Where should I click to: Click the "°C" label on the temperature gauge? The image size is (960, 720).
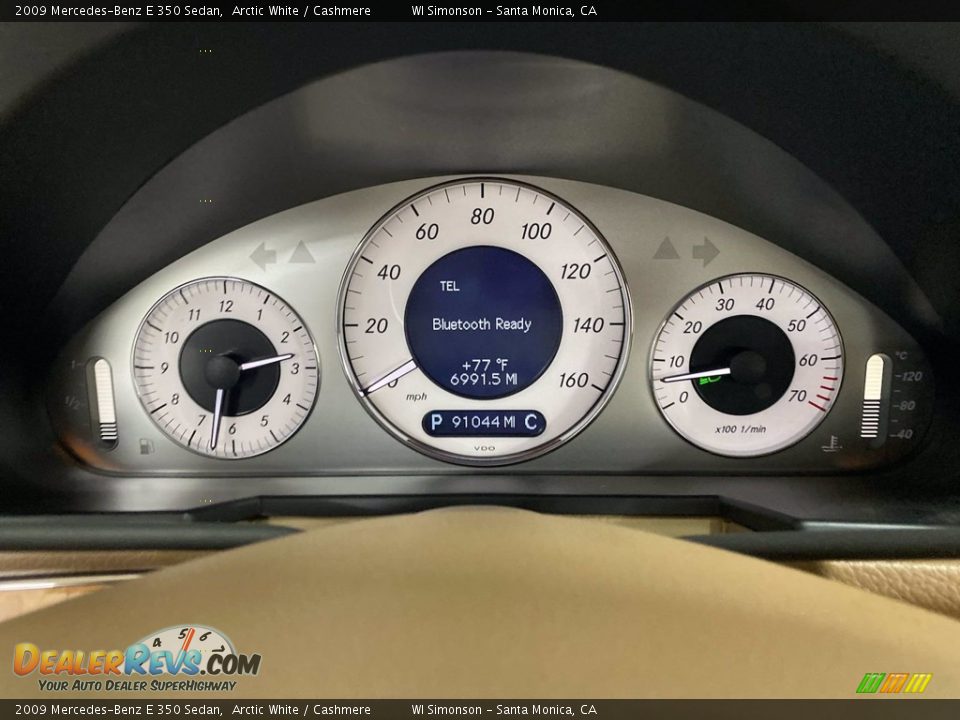pyautogui.click(x=901, y=355)
